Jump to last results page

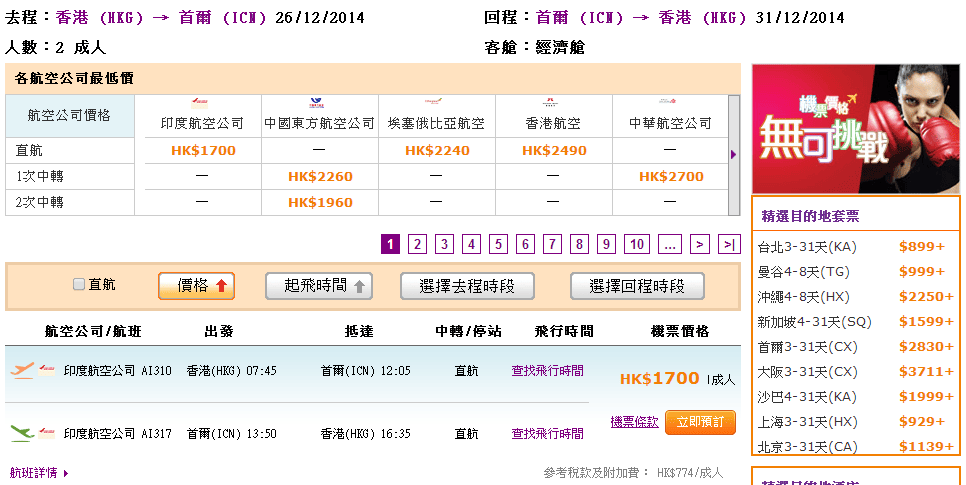730,244
